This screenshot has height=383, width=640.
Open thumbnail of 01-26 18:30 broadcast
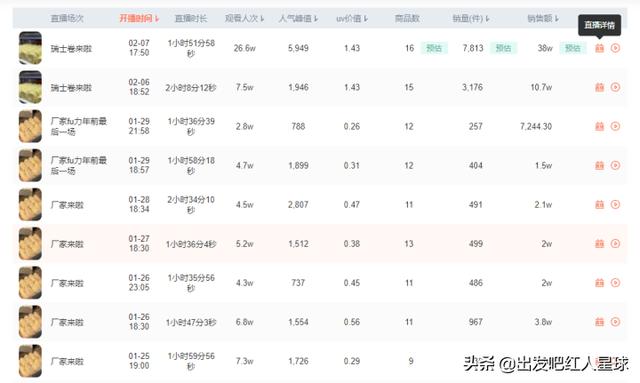pos(30,322)
